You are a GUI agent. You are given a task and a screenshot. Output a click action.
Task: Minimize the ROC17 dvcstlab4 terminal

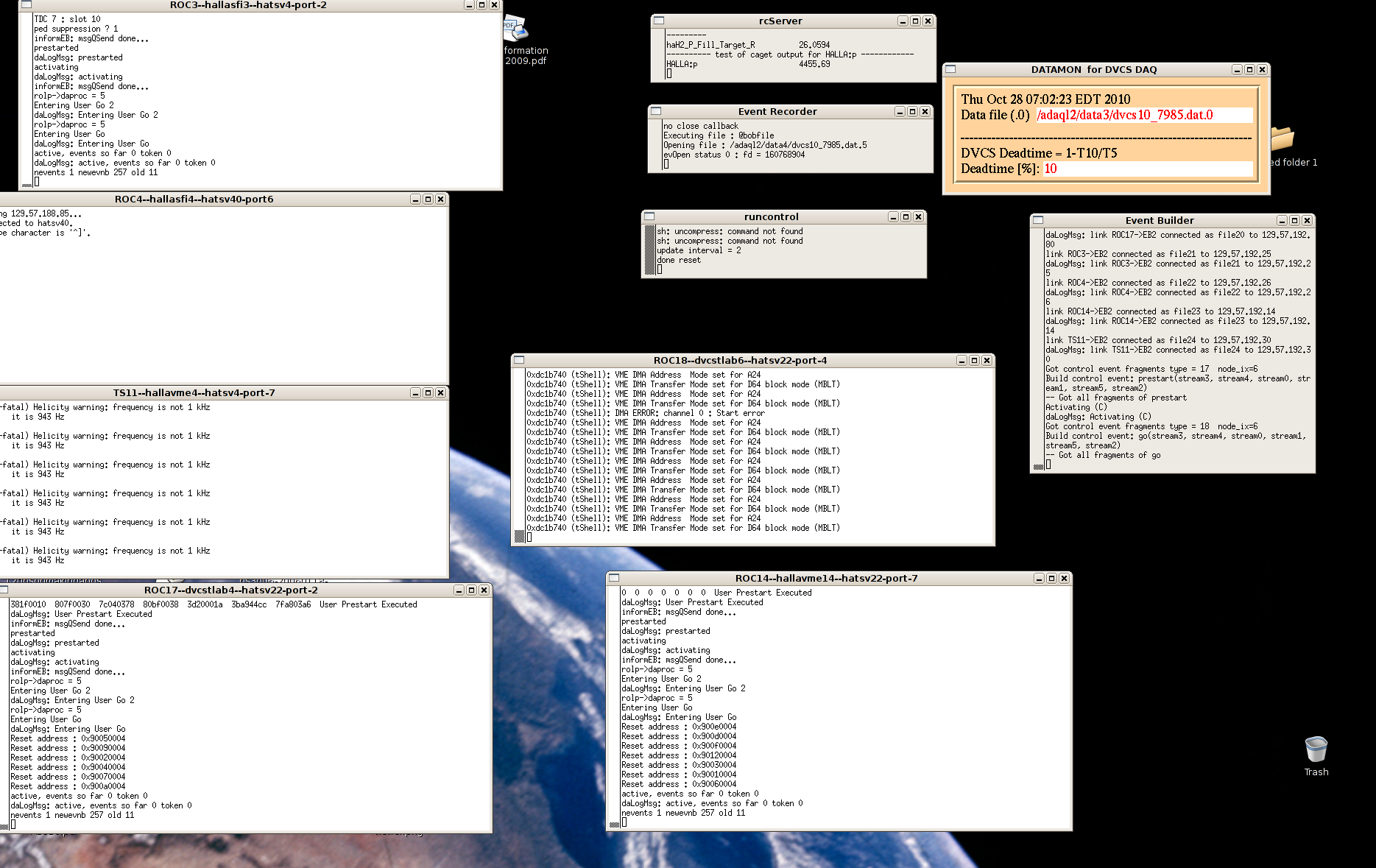coord(459,590)
